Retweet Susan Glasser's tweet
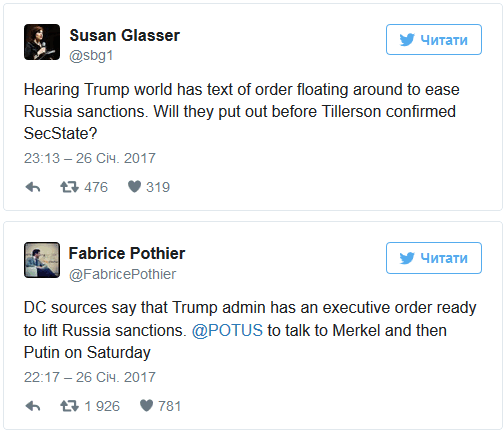504x432 pixels. [x=69, y=187]
